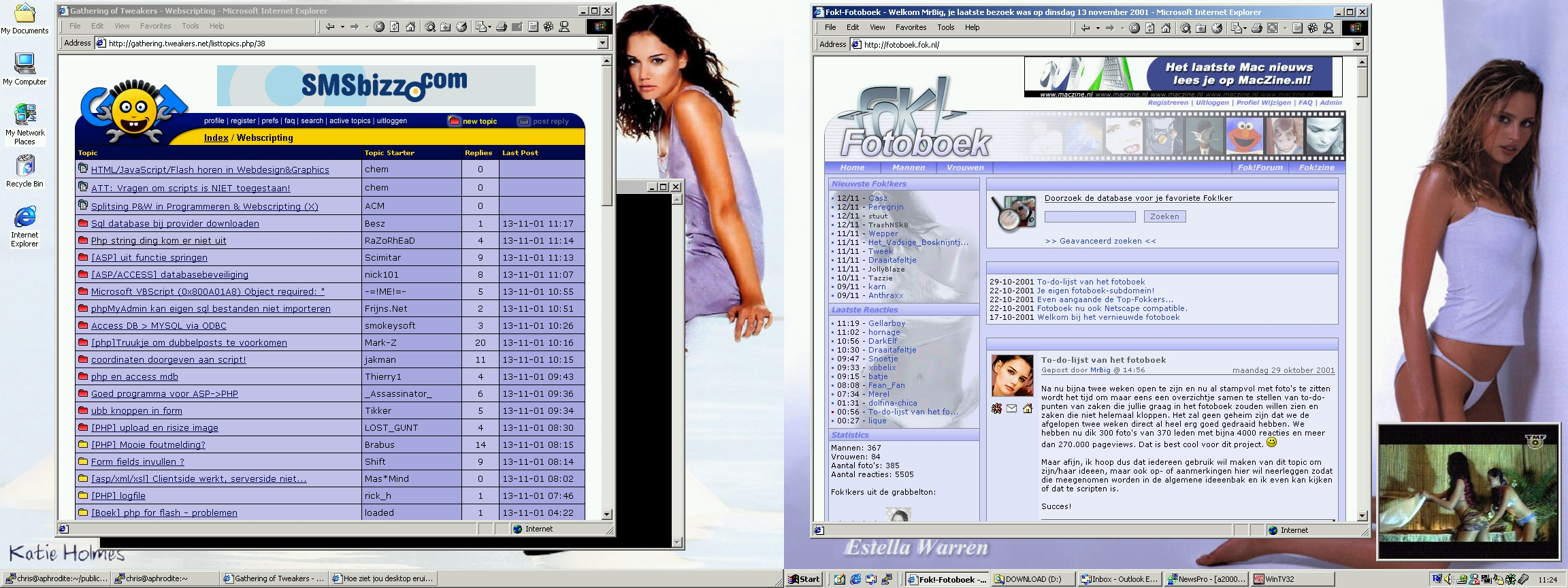Click Forward arrow in Fok!-Fotoboek window
Screen dimensions: 1568x588
pos(1110,28)
